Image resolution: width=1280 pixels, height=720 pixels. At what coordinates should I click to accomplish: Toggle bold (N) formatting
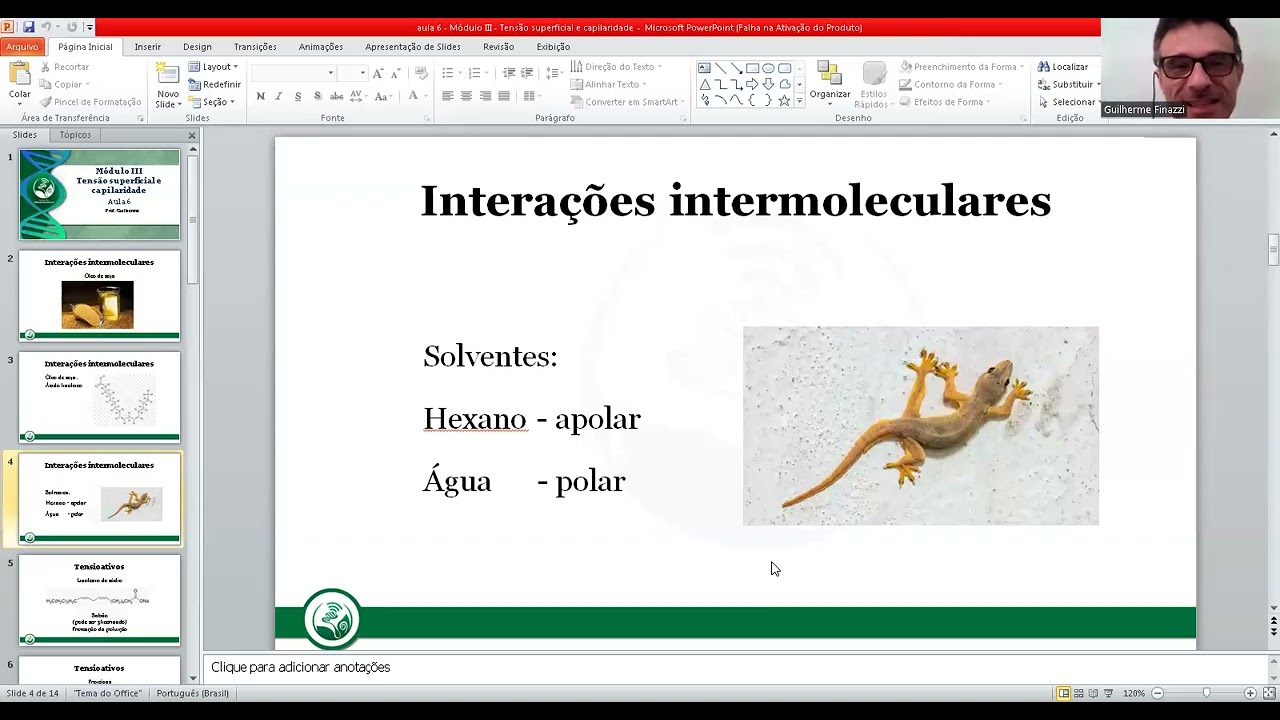tap(260, 96)
